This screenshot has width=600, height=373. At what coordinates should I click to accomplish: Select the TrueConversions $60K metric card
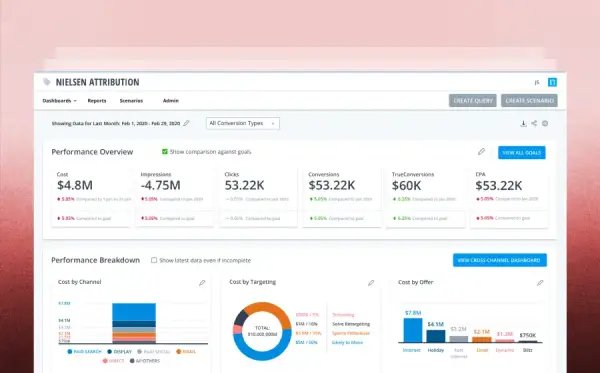click(426, 197)
